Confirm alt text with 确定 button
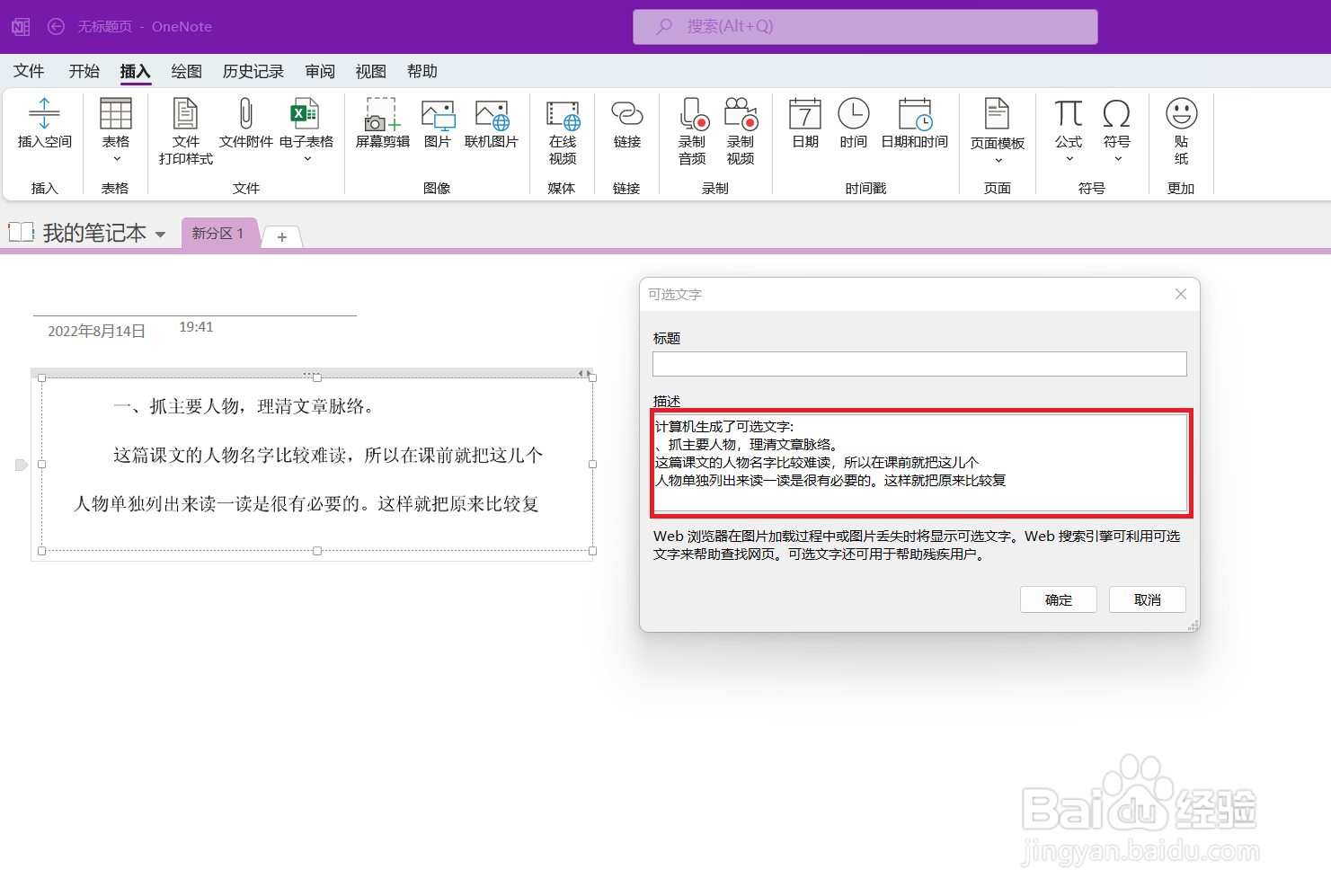1331x896 pixels. tap(1058, 599)
